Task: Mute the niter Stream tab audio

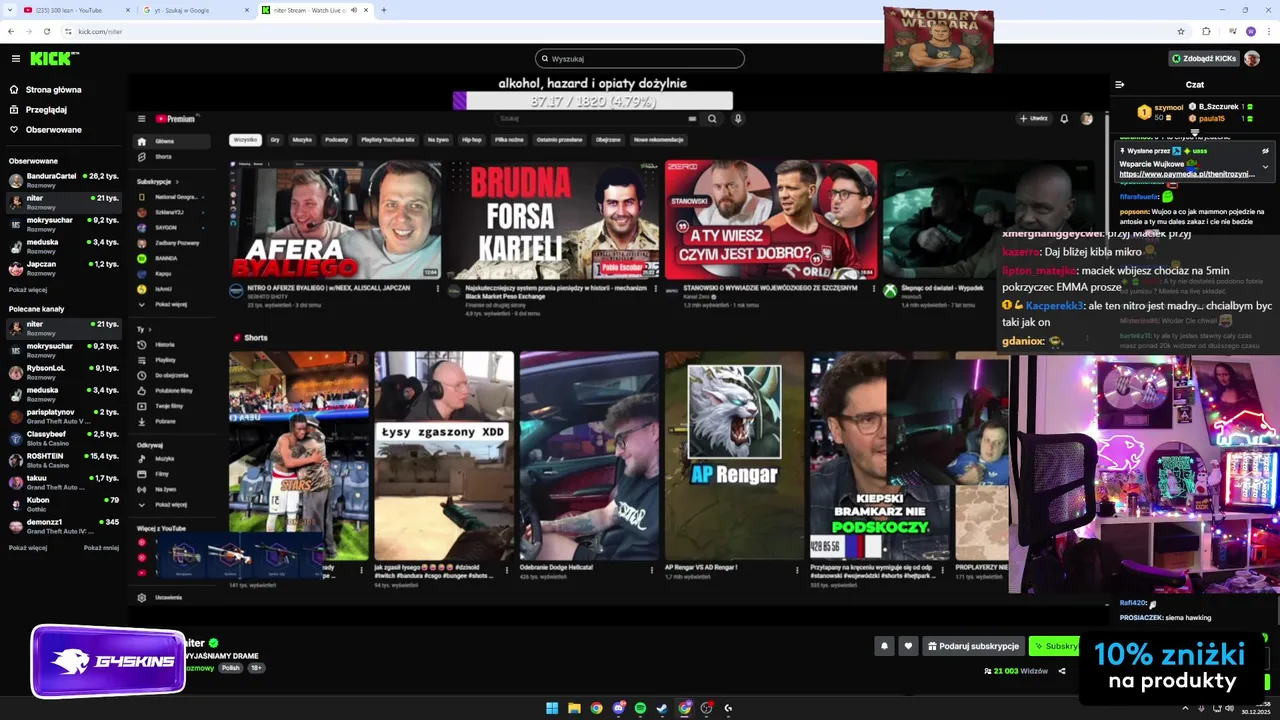Action: coord(354,10)
